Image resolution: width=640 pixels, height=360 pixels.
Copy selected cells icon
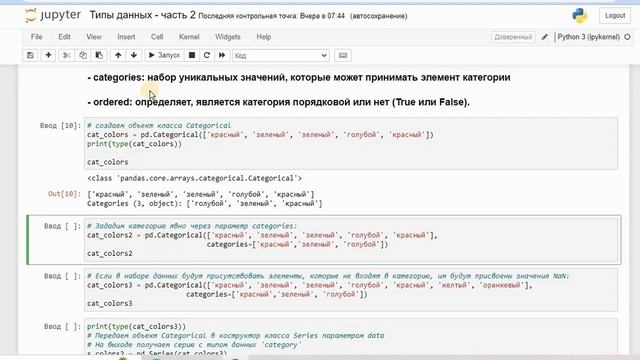point(83,55)
